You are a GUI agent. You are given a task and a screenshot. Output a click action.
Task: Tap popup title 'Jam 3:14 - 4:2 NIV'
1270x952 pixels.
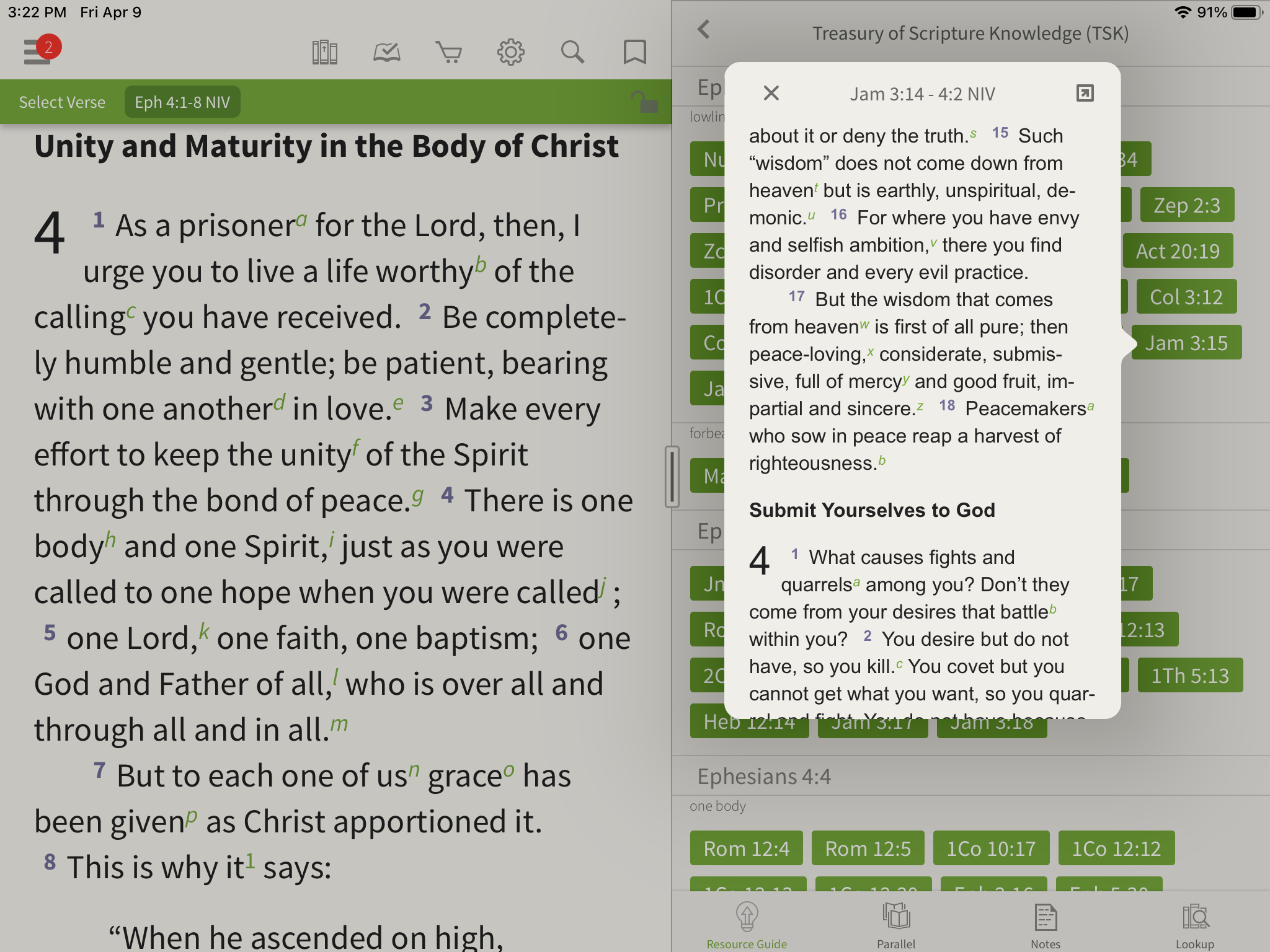922,94
